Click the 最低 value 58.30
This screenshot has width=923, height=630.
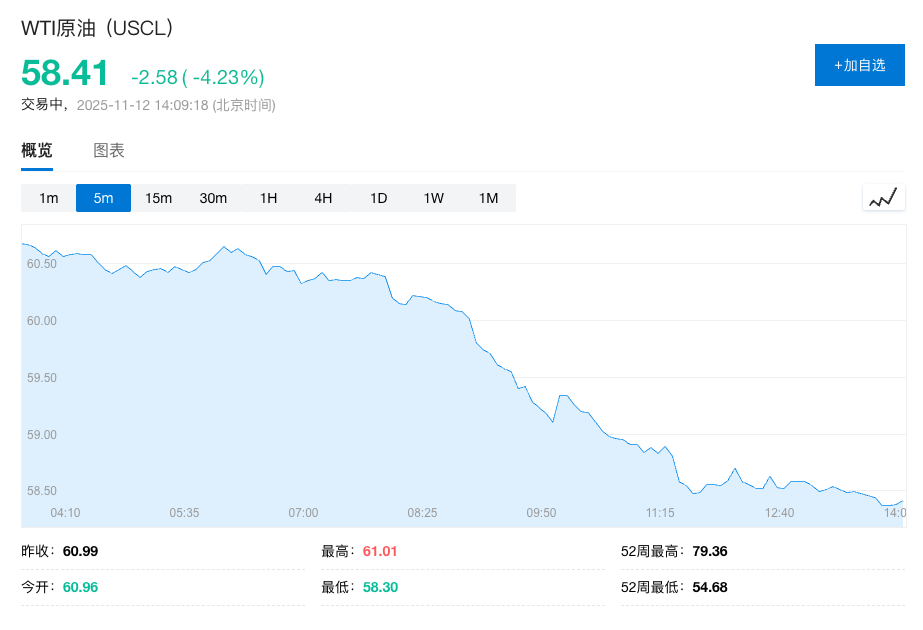pos(380,587)
